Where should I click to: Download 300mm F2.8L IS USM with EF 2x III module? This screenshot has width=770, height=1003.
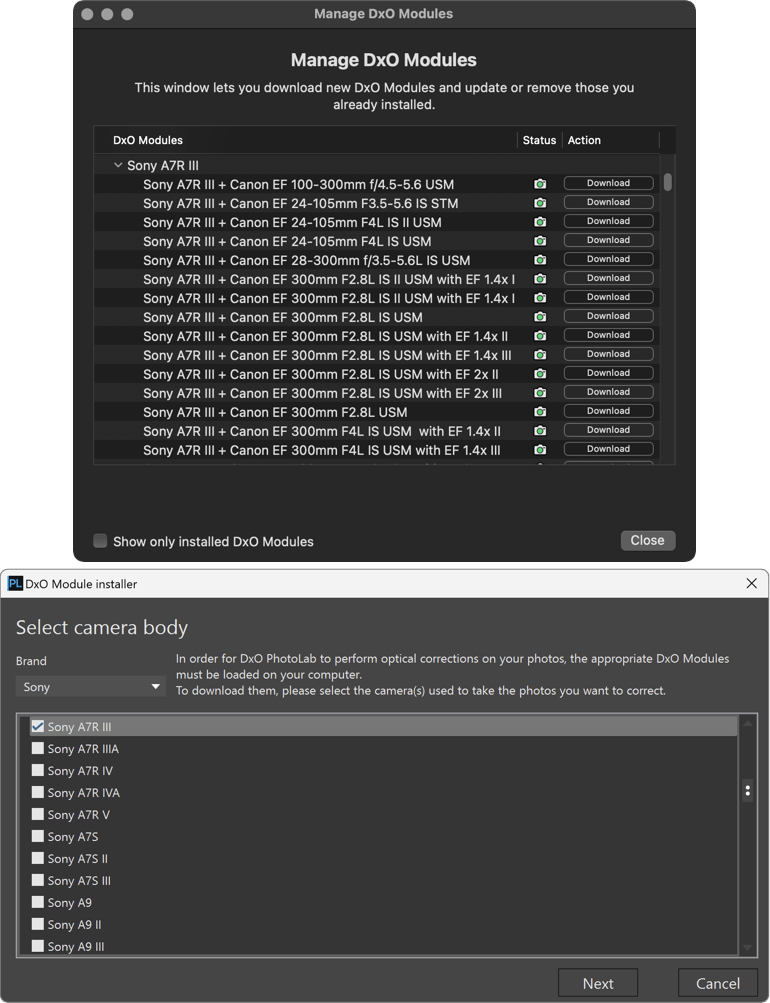pos(608,392)
